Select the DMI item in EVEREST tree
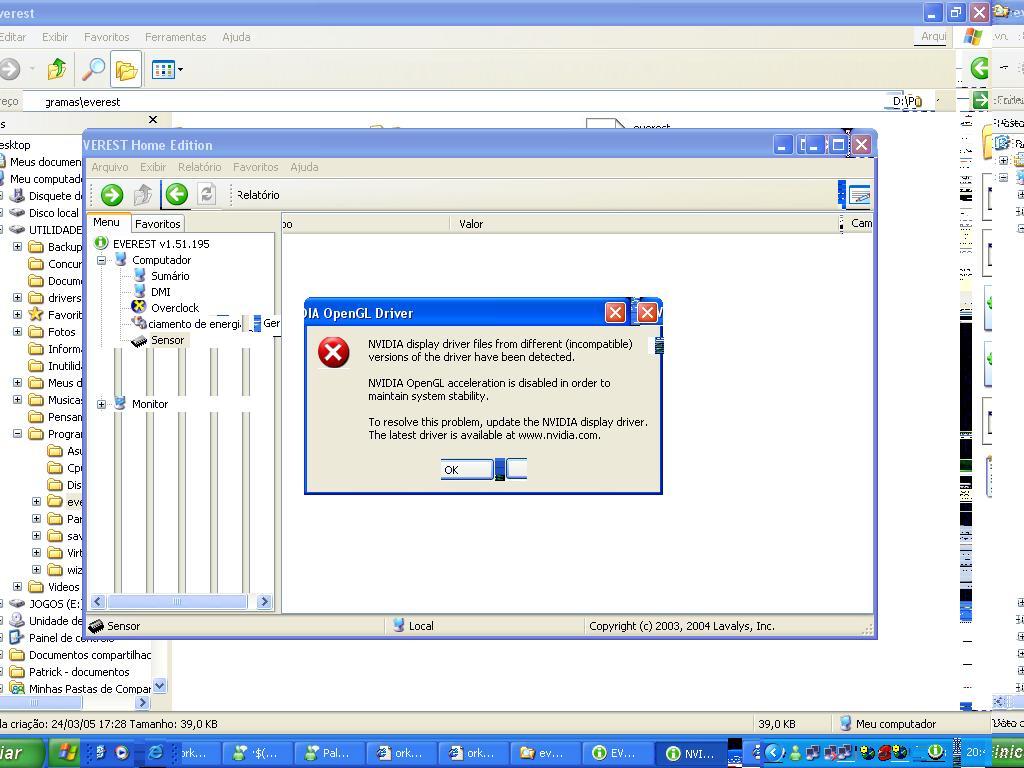The height and width of the screenshot is (768, 1024). click(161, 292)
